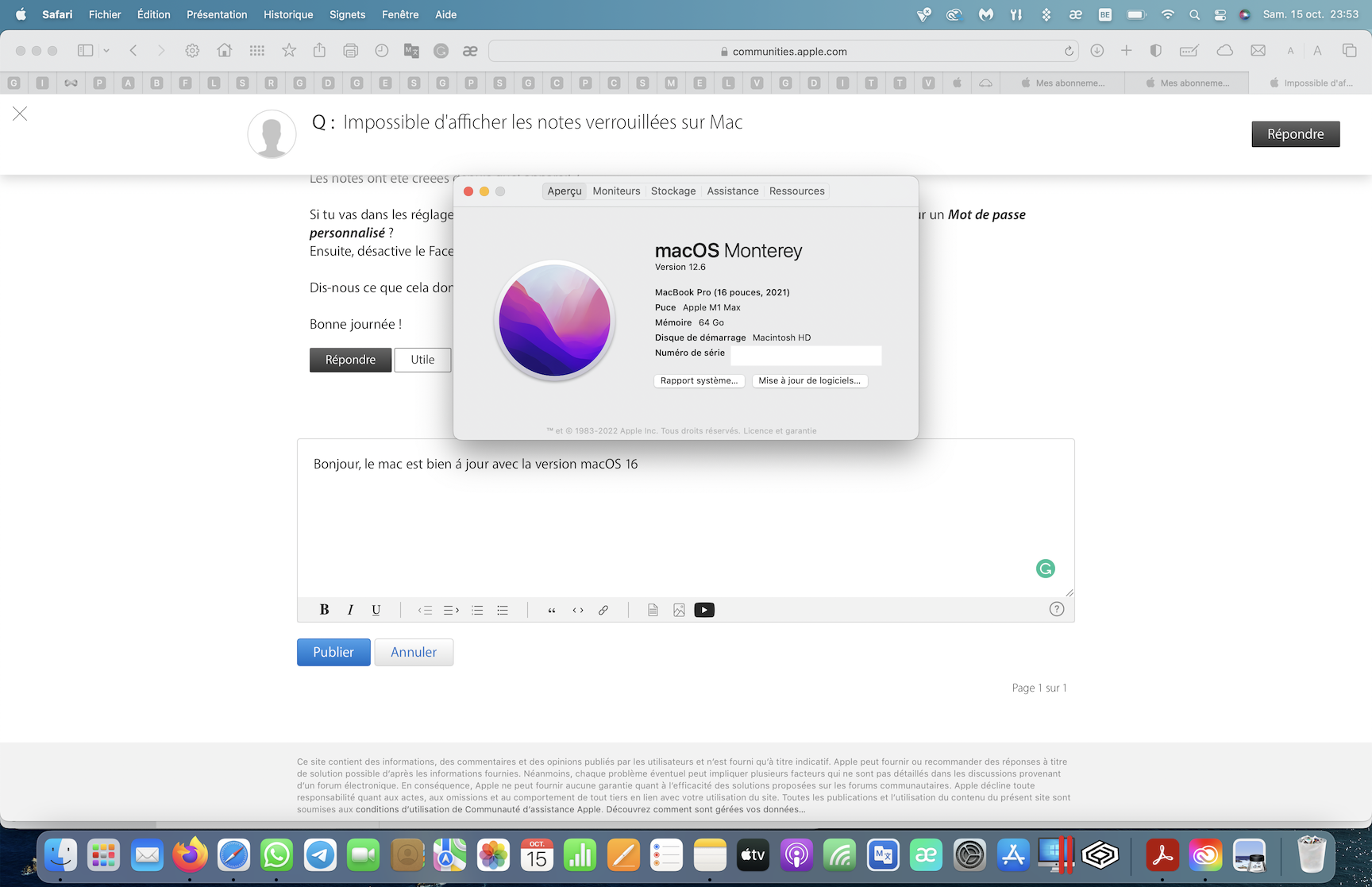Cancel the reply with Annuler

[414, 652]
